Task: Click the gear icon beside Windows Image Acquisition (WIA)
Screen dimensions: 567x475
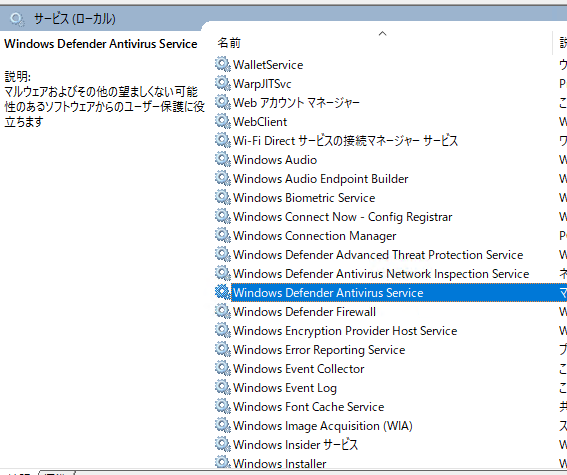Action: point(223,425)
